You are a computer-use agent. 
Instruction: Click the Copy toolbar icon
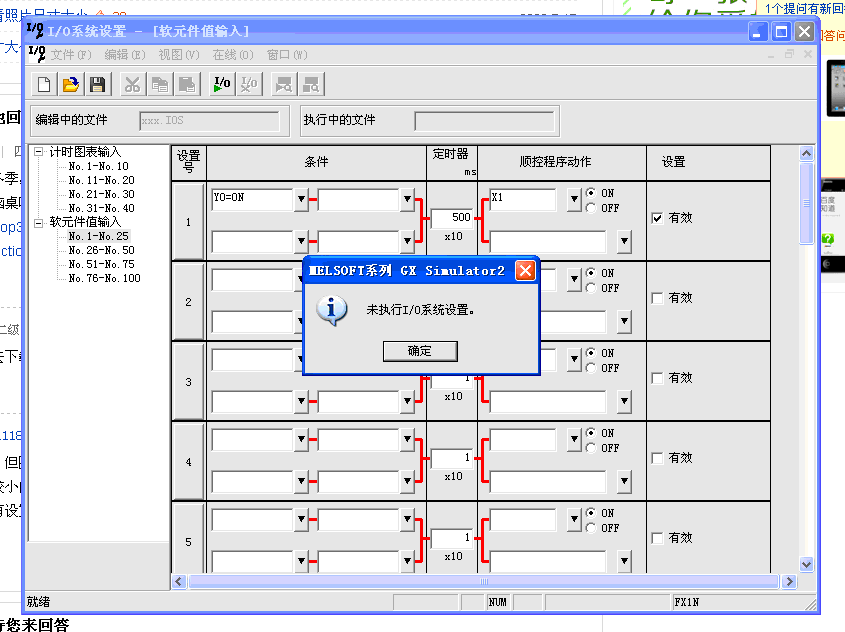(160, 85)
